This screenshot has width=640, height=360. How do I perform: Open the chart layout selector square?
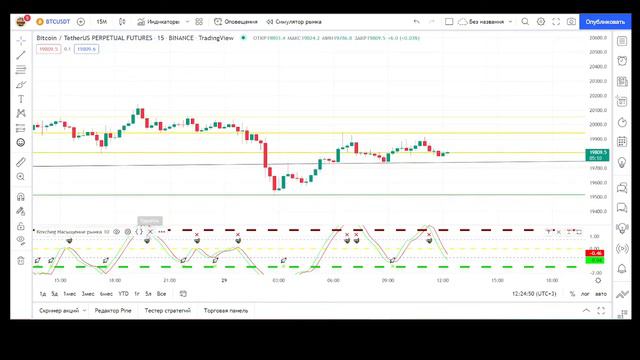tap(449, 22)
